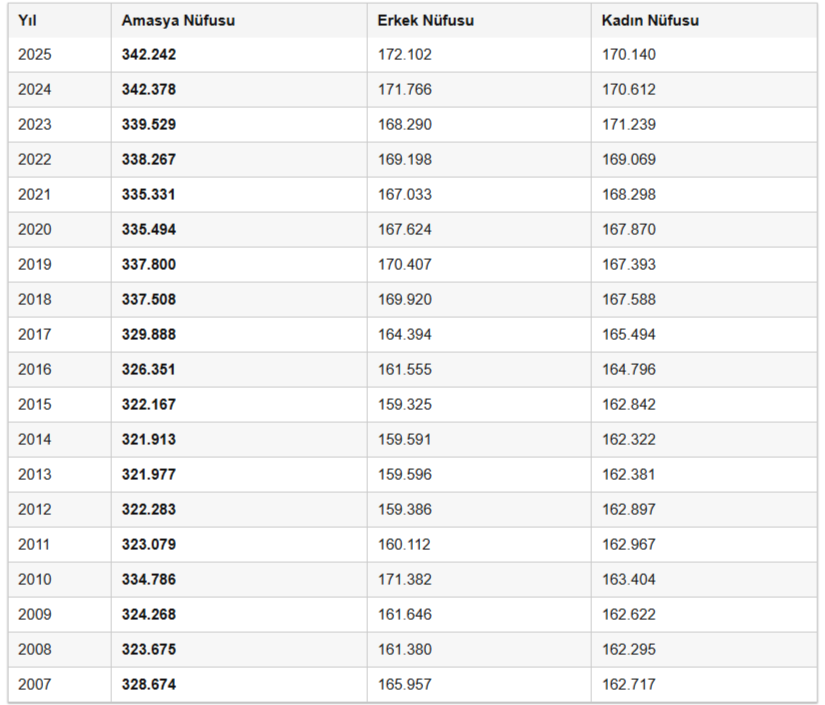Select male population 161.555
The image size is (825, 705).
(405, 369)
